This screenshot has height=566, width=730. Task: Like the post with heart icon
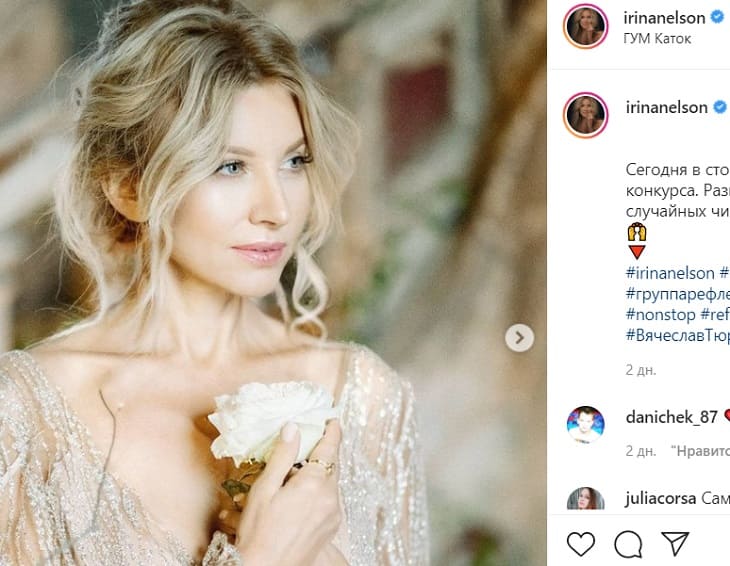(581, 544)
